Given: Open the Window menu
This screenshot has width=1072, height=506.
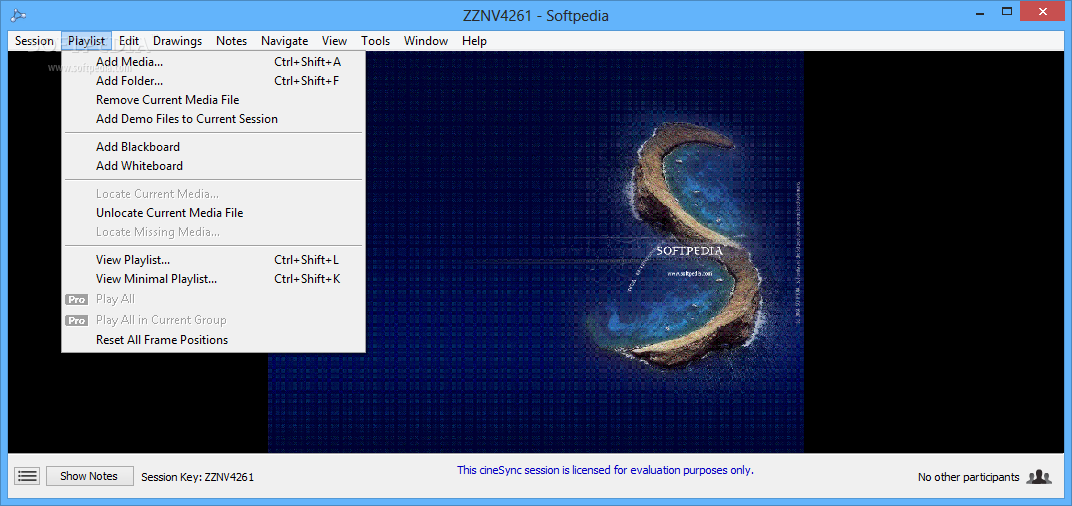Looking at the screenshot, I should point(426,41).
